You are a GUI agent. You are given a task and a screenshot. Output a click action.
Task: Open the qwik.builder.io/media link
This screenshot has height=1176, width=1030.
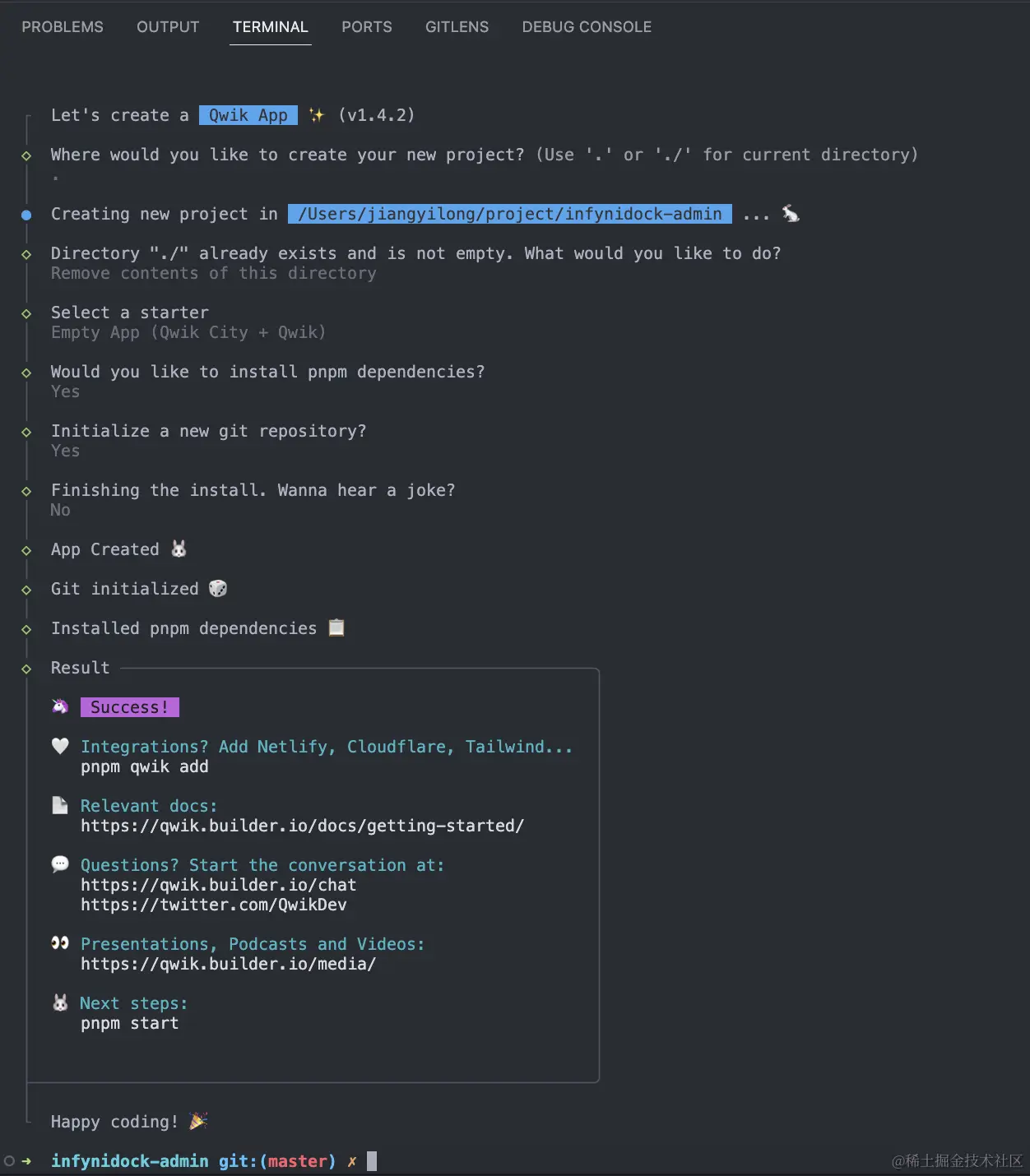click(228, 964)
